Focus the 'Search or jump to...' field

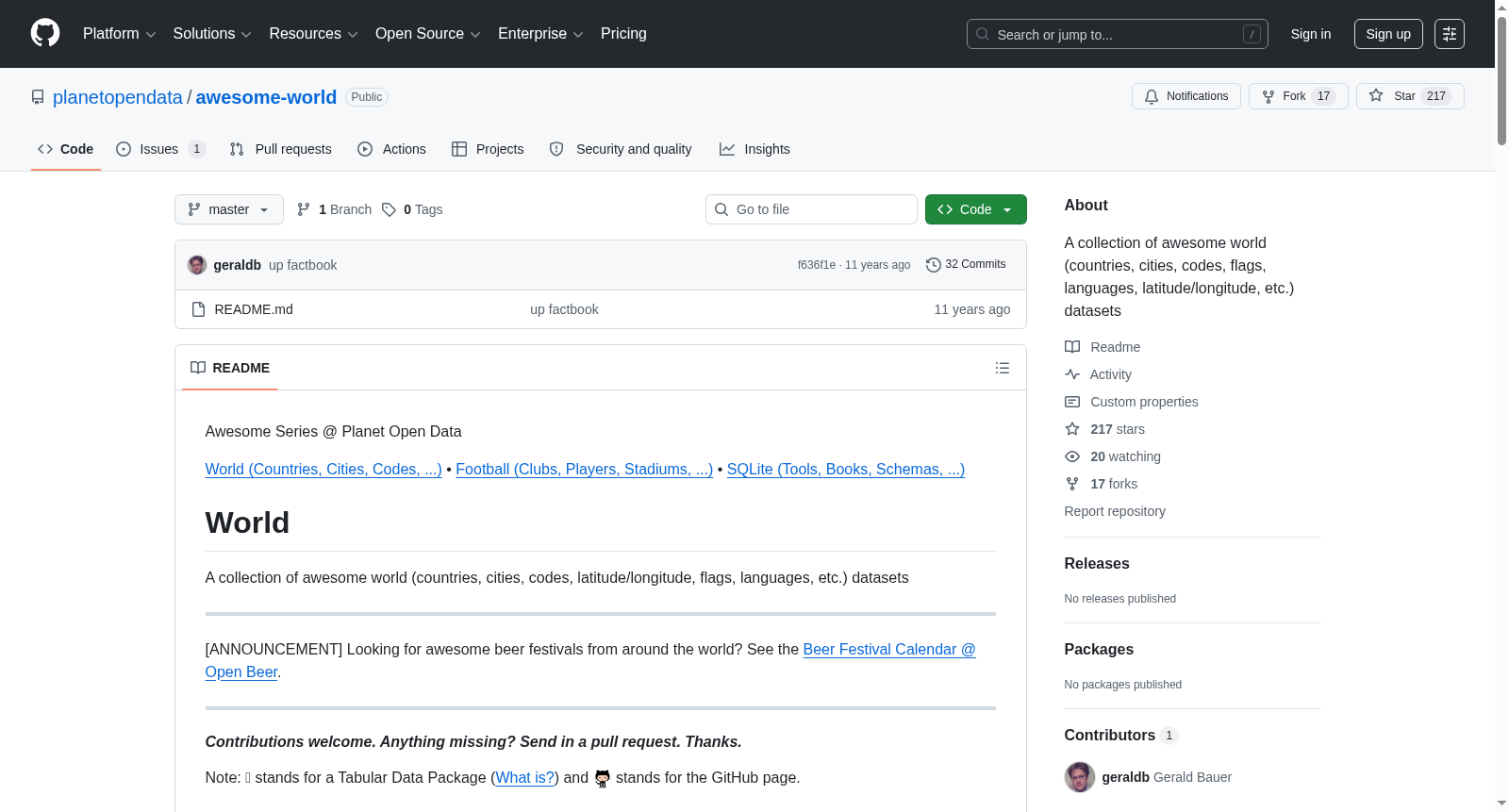(1118, 34)
